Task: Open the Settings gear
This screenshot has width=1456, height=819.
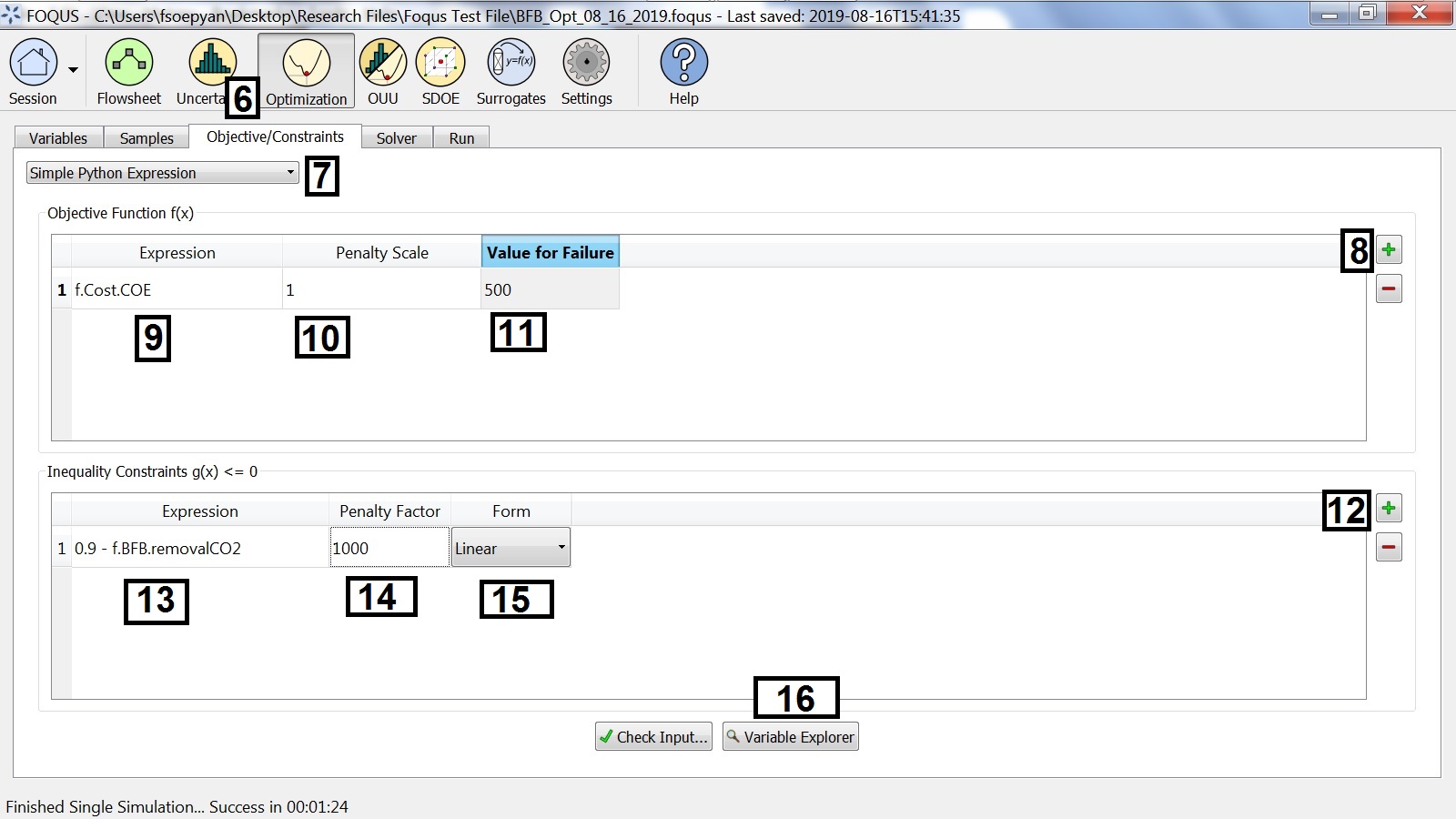Action: click(586, 64)
